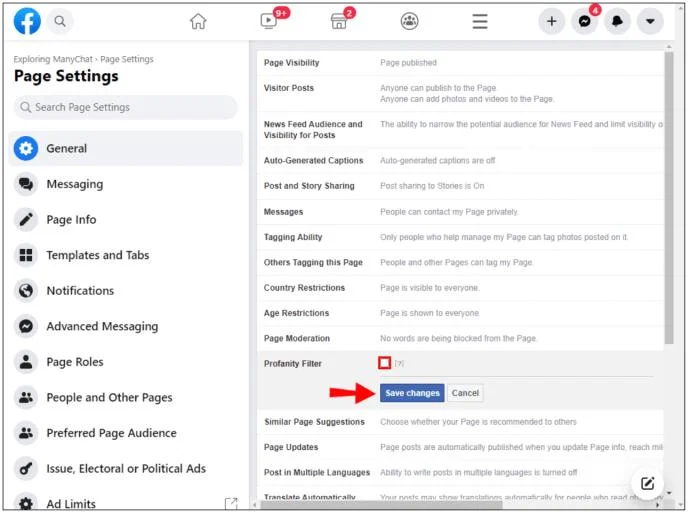Click the scroll down arrow of settings panel
The height and width of the screenshot is (514, 690).
[669, 493]
